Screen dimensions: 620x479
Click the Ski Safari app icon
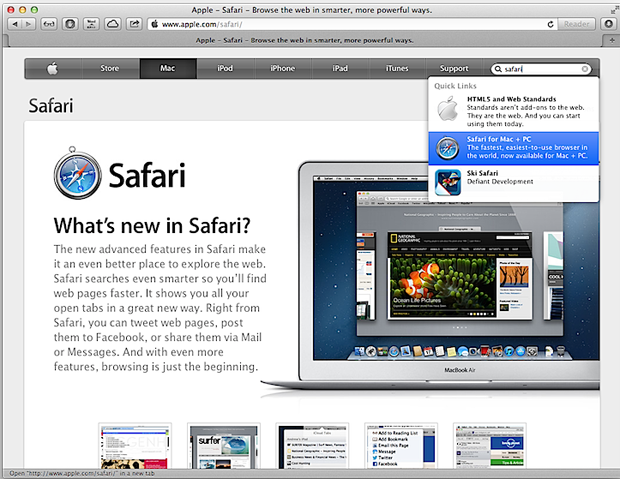click(448, 182)
